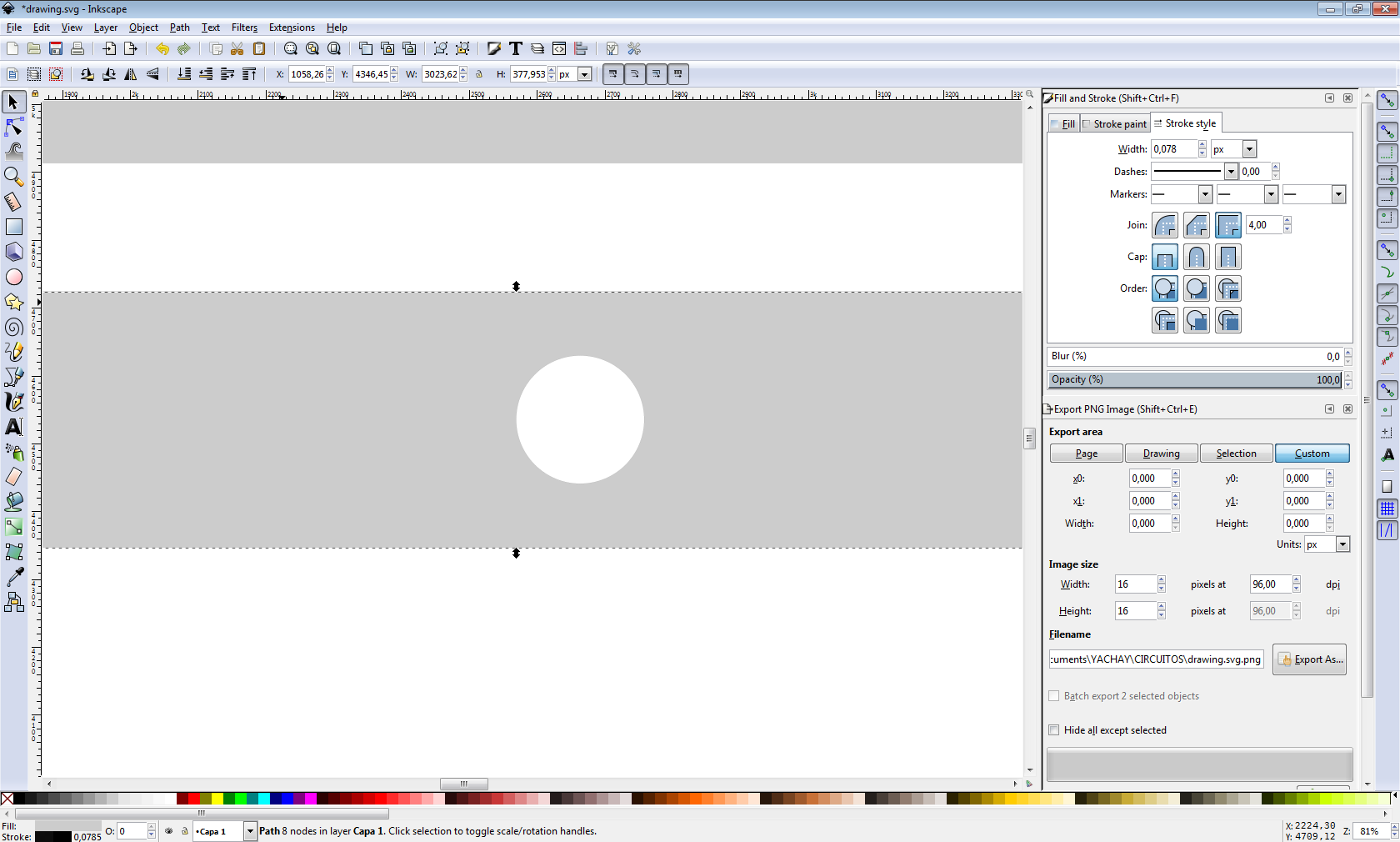Open the Extensions menu
This screenshot has width=1400, height=842.
point(292,28)
